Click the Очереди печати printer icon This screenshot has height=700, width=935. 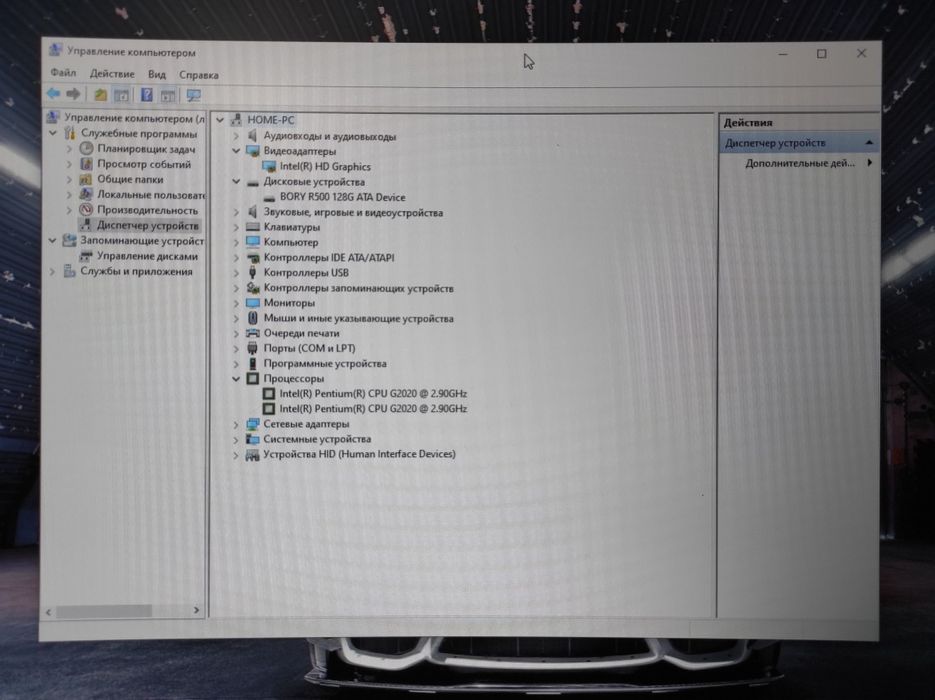pyautogui.click(x=253, y=333)
